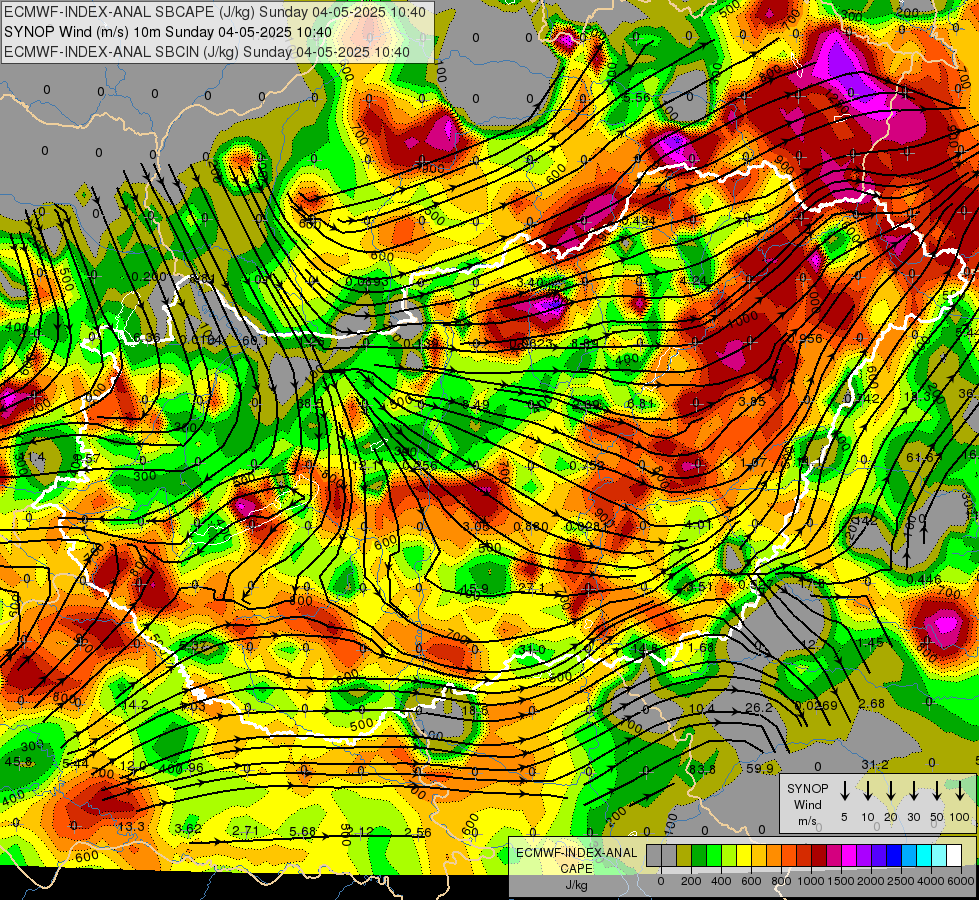Click the 5.68 value on the map
979x900 pixels.
(x=303, y=831)
